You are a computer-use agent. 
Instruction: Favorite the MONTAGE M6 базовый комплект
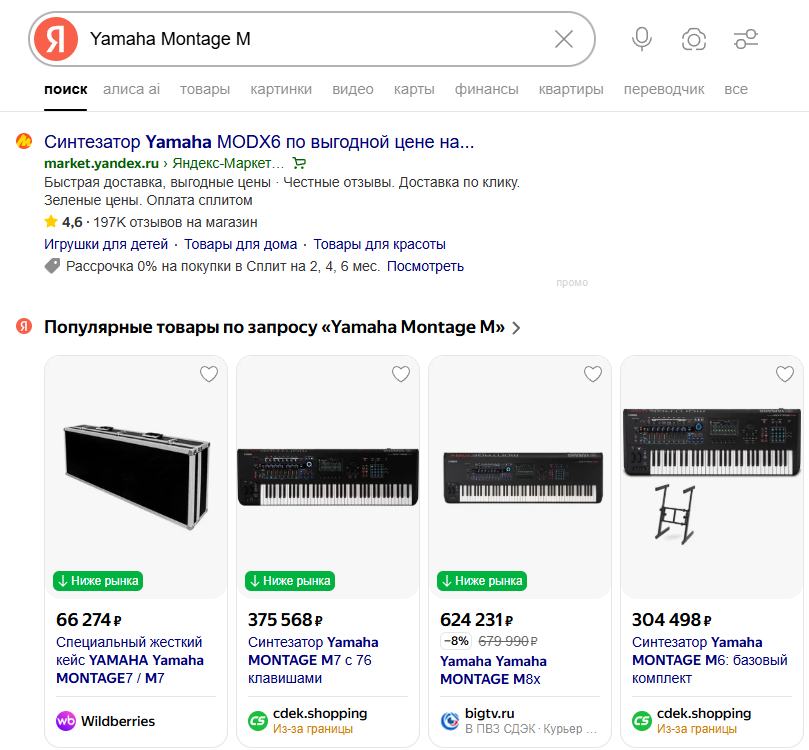(x=785, y=374)
